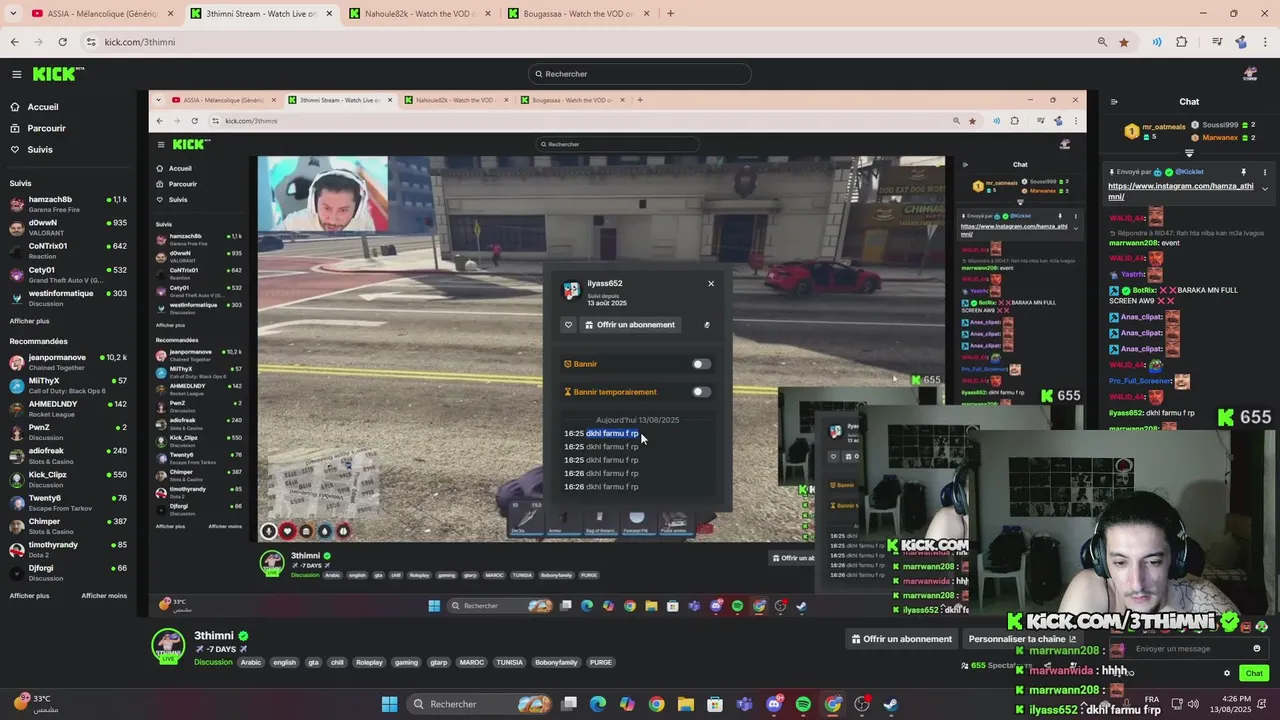Viewport: 1280px width, 720px height.
Task: Click the browser address bar
Action: (590, 42)
